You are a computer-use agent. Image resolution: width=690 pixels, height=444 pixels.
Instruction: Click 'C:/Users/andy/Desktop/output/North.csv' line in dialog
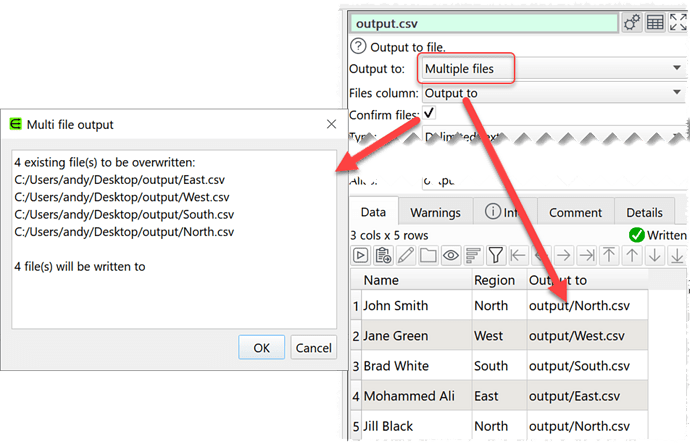pyautogui.click(x=124, y=231)
